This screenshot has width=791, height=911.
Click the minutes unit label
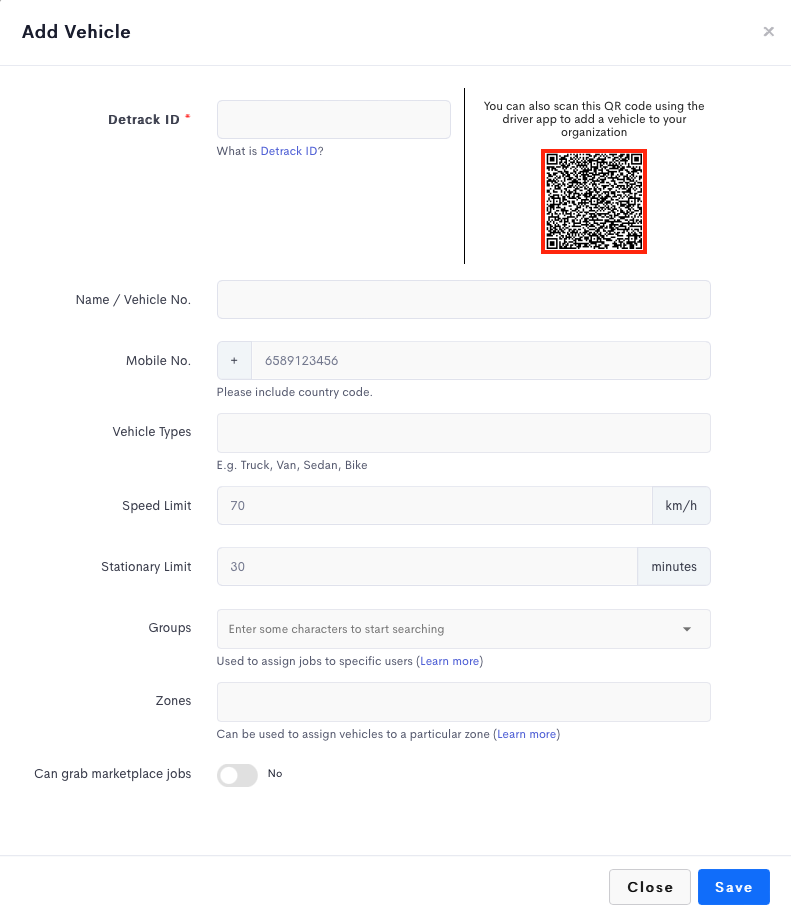pyautogui.click(x=674, y=566)
